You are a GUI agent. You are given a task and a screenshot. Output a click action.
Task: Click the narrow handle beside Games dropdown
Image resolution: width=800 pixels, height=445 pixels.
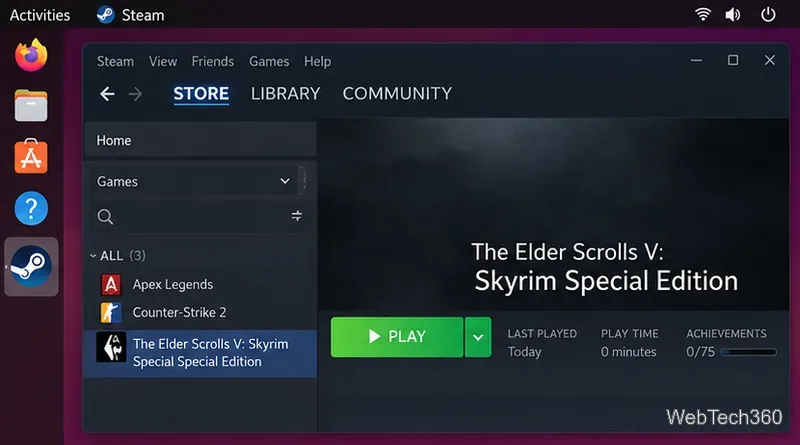pyautogui.click(x=303, y=179)
